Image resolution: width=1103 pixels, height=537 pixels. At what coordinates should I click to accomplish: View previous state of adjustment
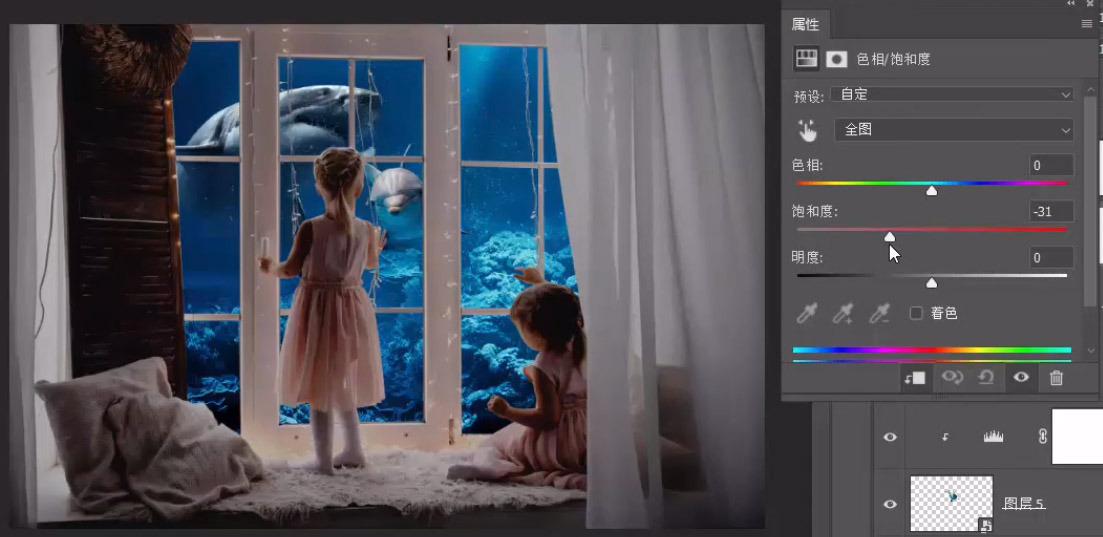952,378
